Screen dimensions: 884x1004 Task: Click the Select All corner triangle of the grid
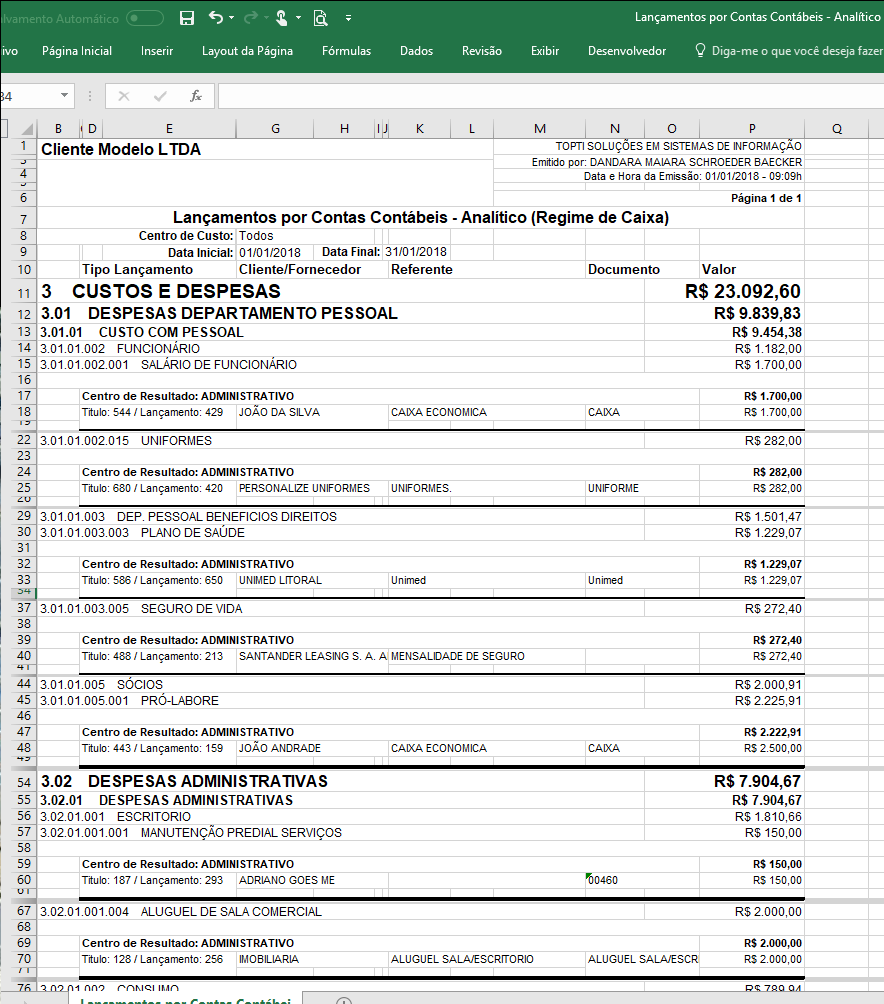(x=26, y=129)
